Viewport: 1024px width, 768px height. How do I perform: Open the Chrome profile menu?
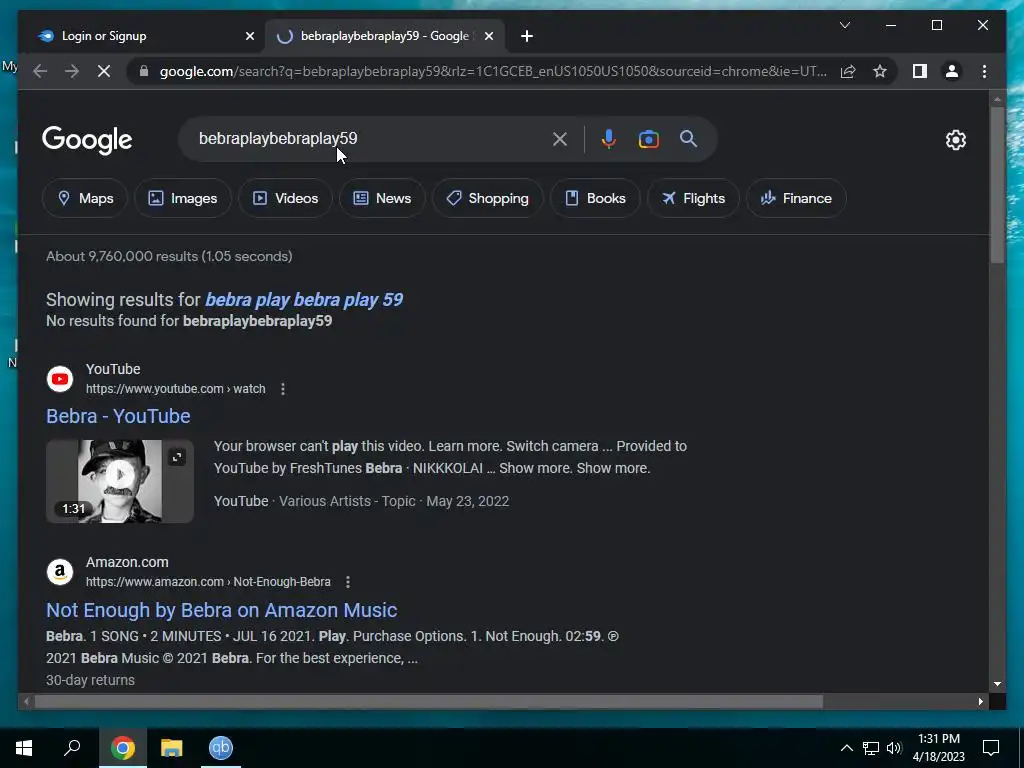[x=952, y=71]
